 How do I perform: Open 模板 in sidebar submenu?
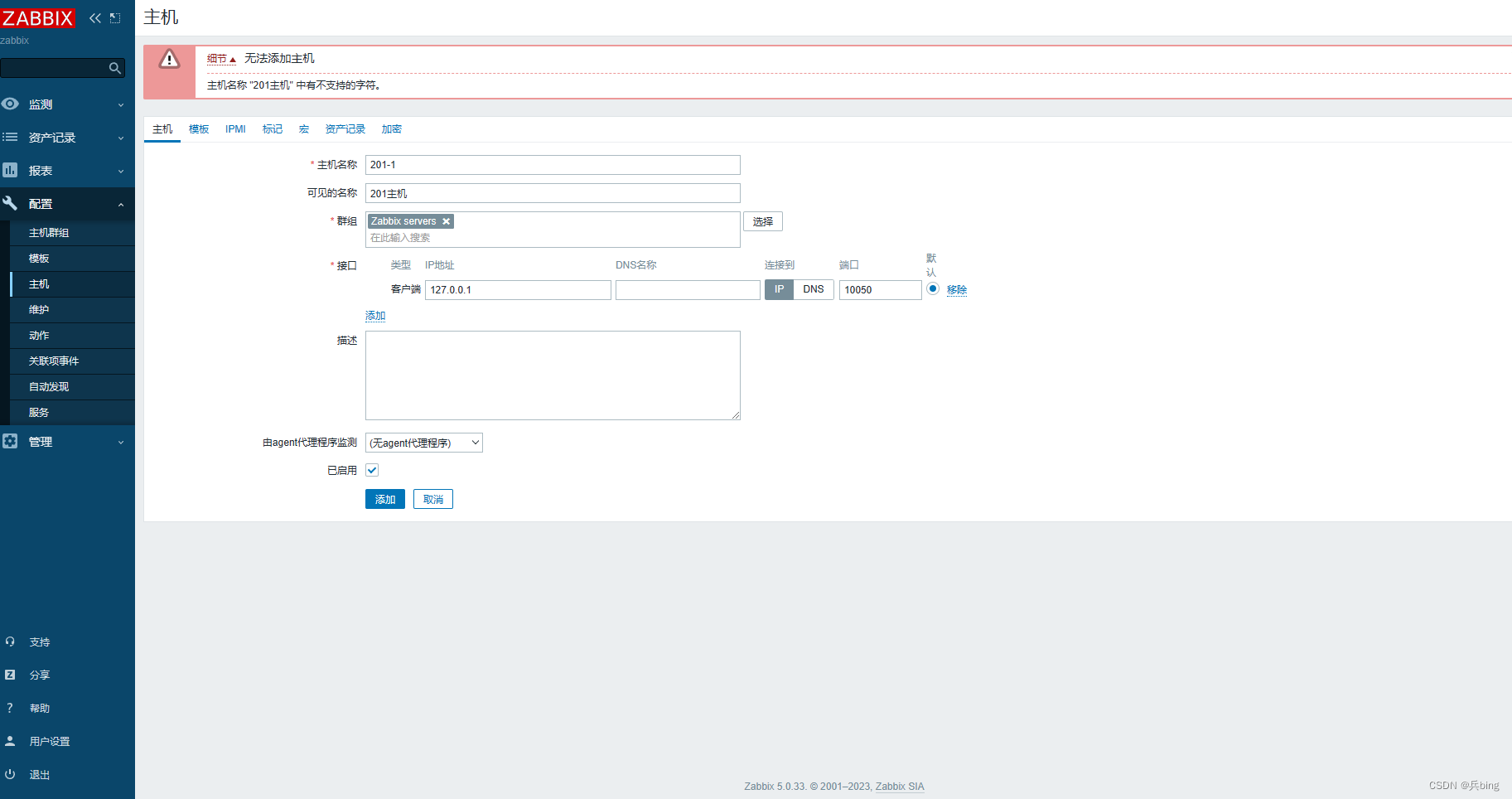[x=72, y=259]
